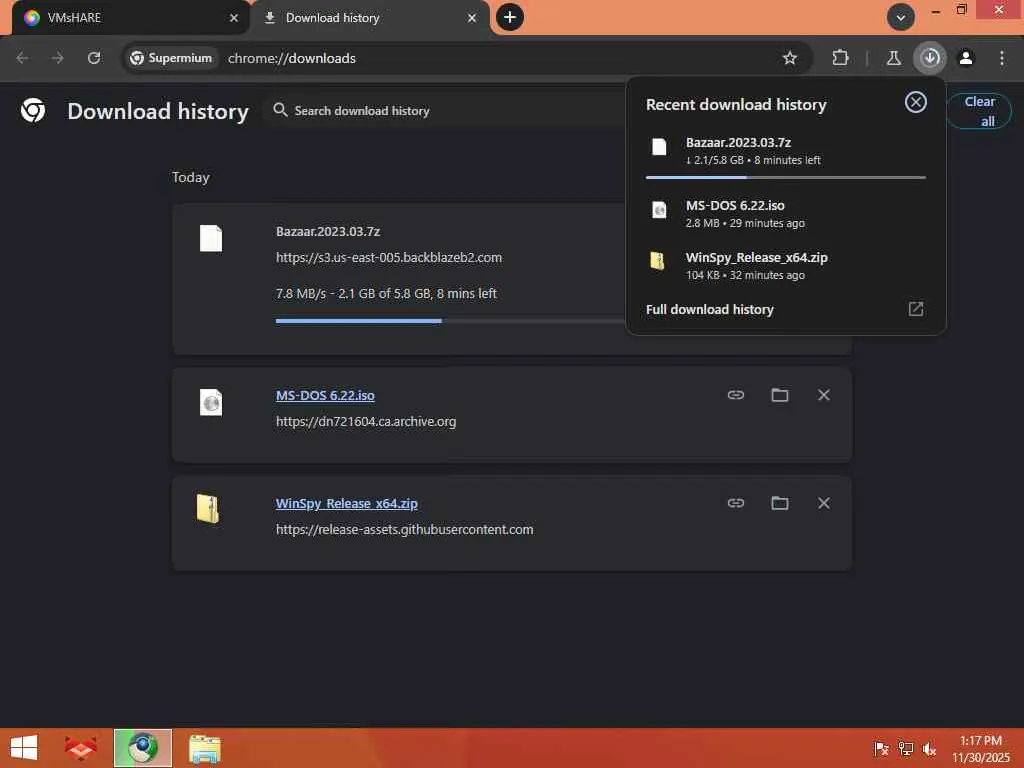Viewport: 1024px width, 768px height.
Task: Open the three-dot browser menu
Action: pos(1002,58)
